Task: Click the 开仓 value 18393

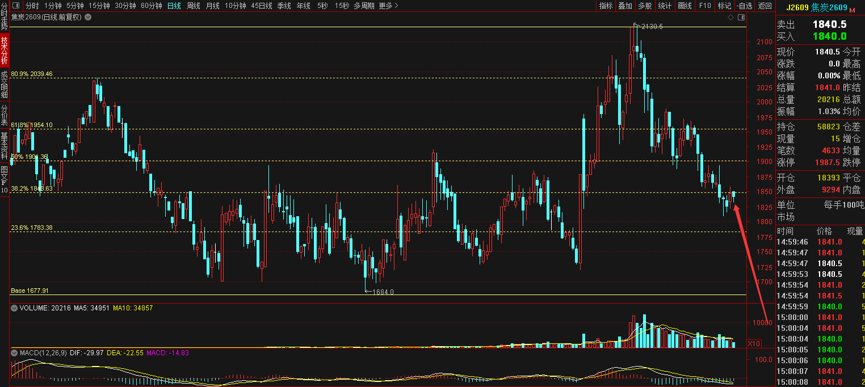Action: coord(829,178)
